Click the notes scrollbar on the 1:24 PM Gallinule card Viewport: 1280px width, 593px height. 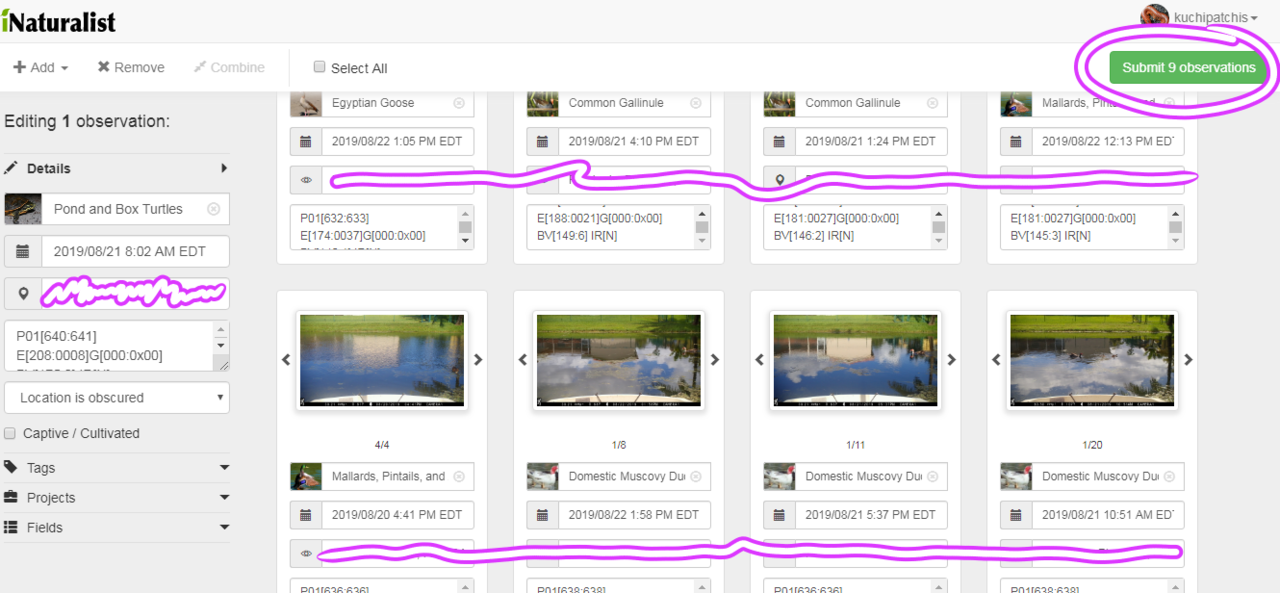point(939,227)
